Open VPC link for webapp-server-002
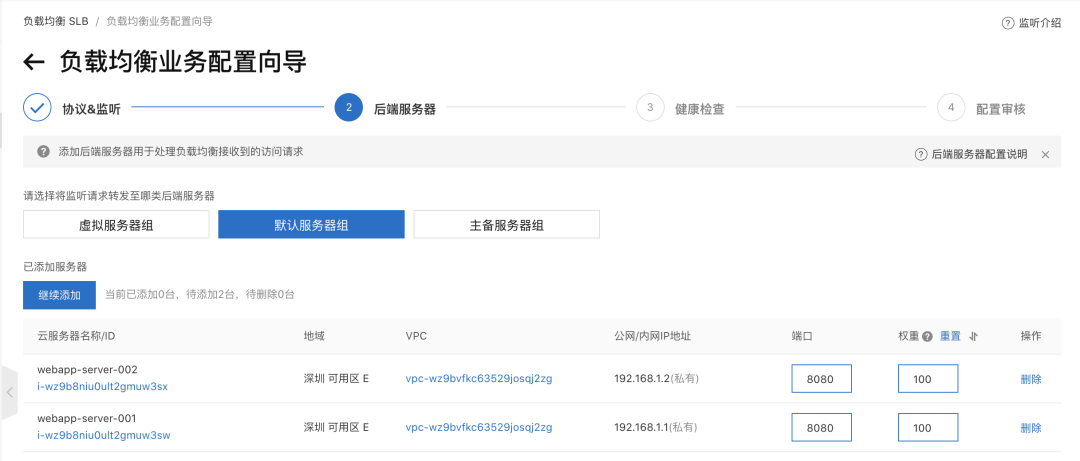Viewport: 1080px width, 461px height. [x=479, y=378]
